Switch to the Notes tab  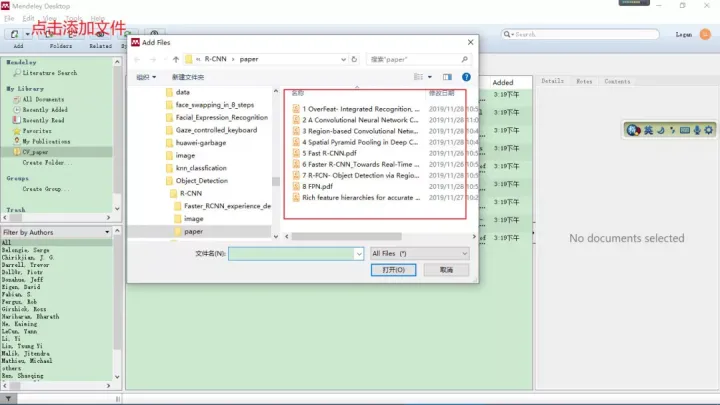point(584,81)
